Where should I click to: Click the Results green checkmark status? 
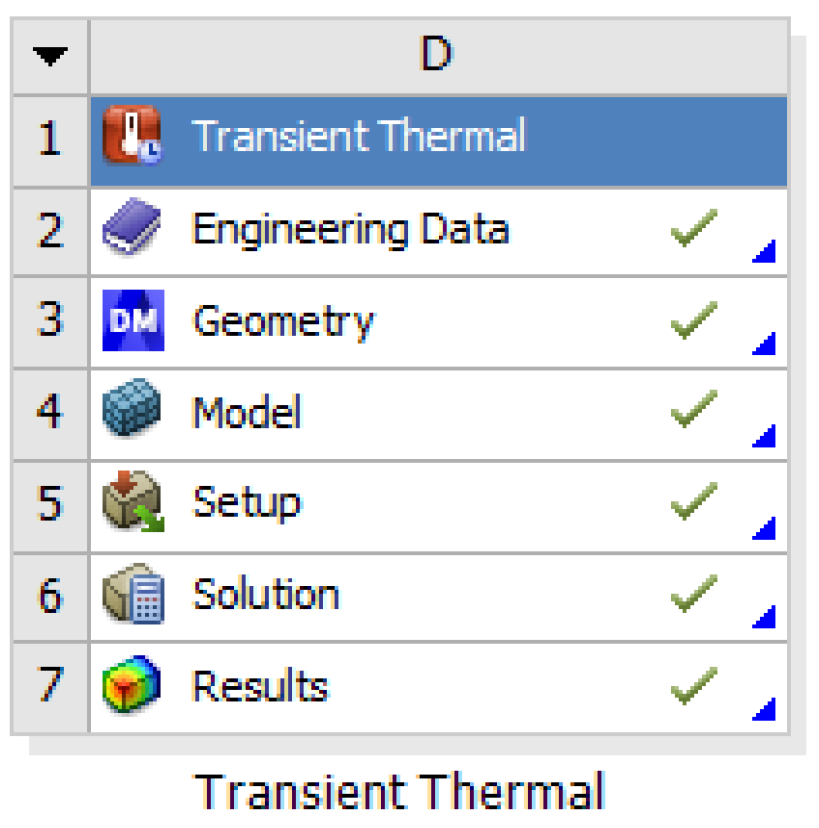click(x=693, y=686)
